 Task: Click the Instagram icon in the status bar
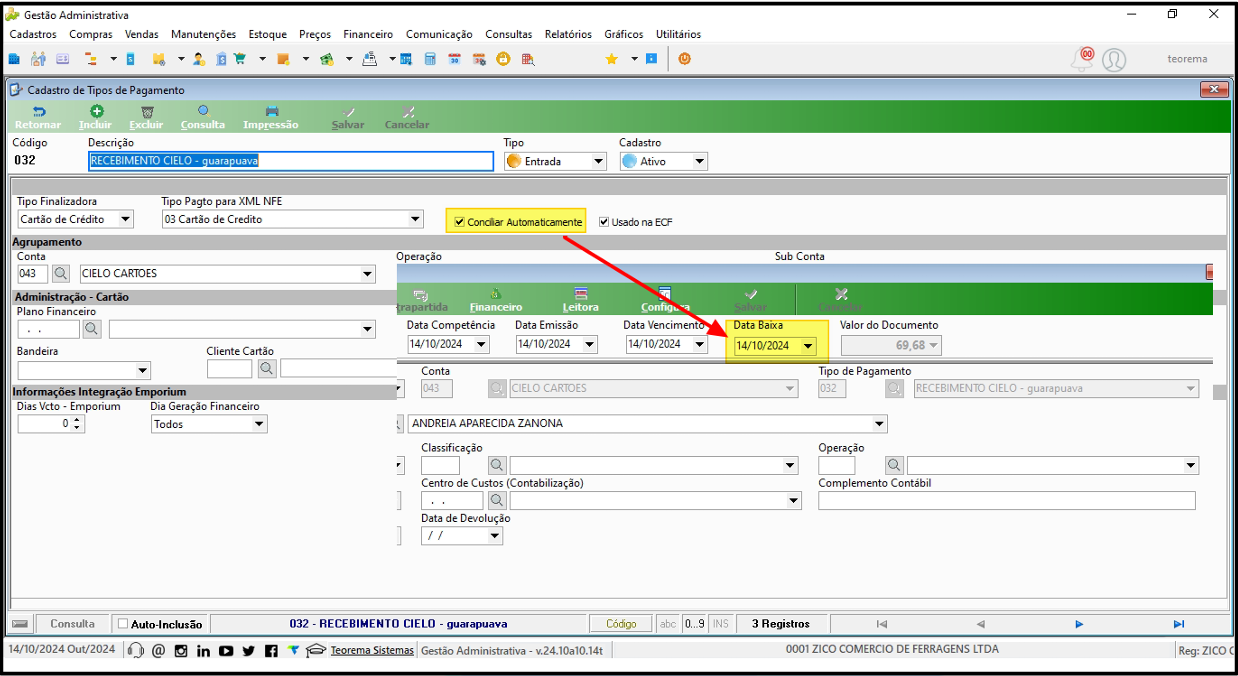(x=181, y=651)
